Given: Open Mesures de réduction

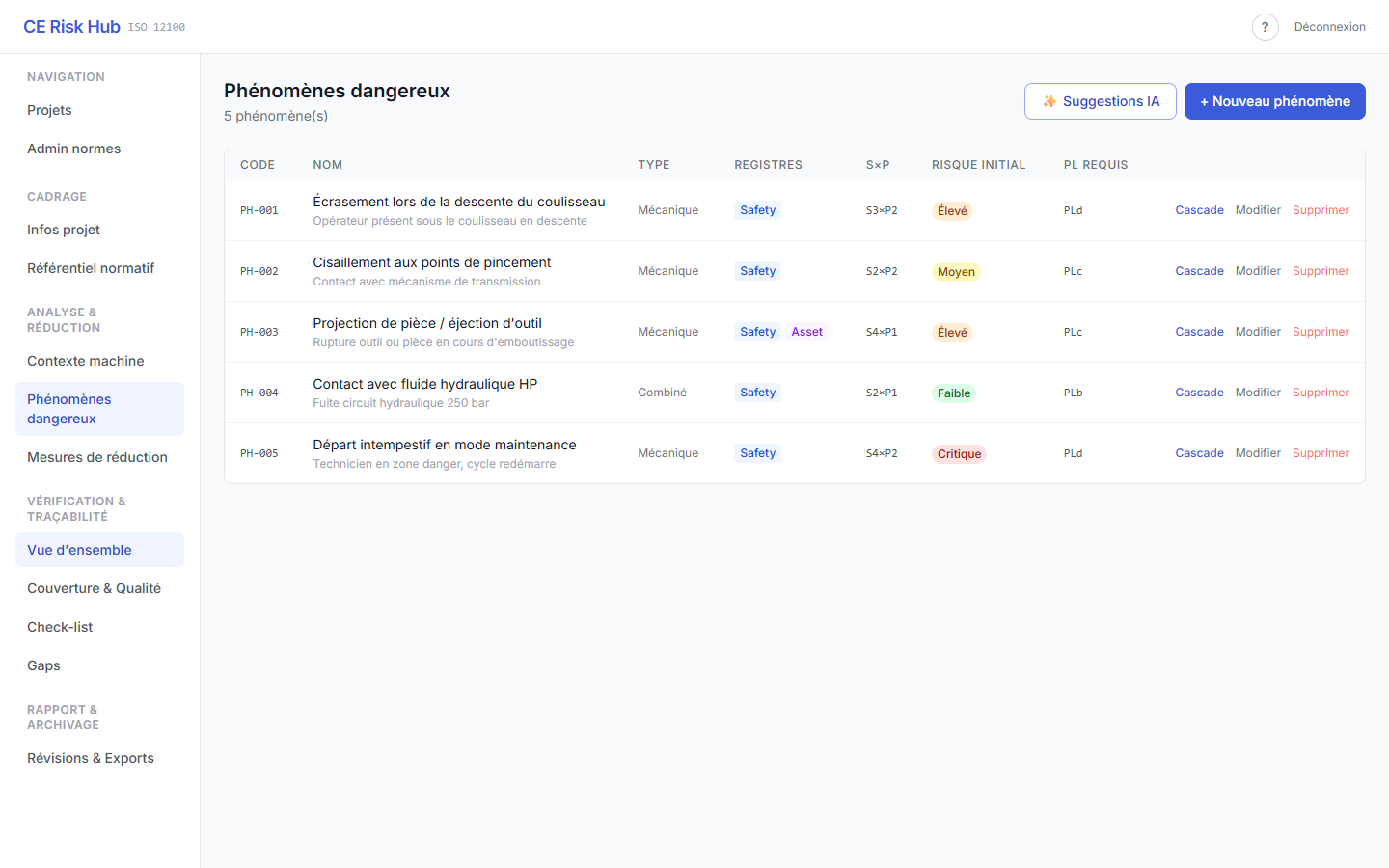Looking at the screenshot, I should click(97, 457).
